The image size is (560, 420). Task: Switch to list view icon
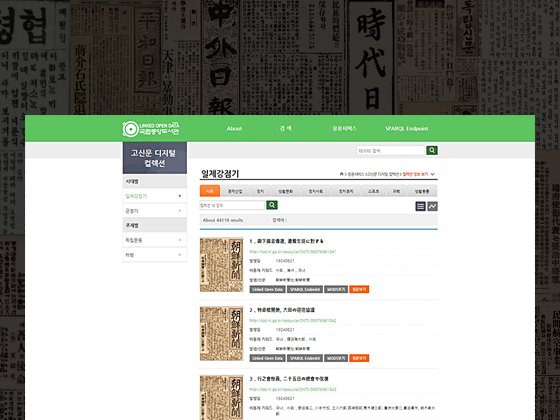(x=420, y=206)
